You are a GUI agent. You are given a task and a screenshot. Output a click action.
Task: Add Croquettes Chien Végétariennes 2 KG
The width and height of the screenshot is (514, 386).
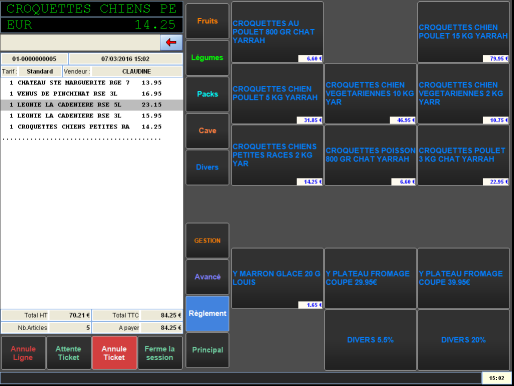tap(463, 94)
